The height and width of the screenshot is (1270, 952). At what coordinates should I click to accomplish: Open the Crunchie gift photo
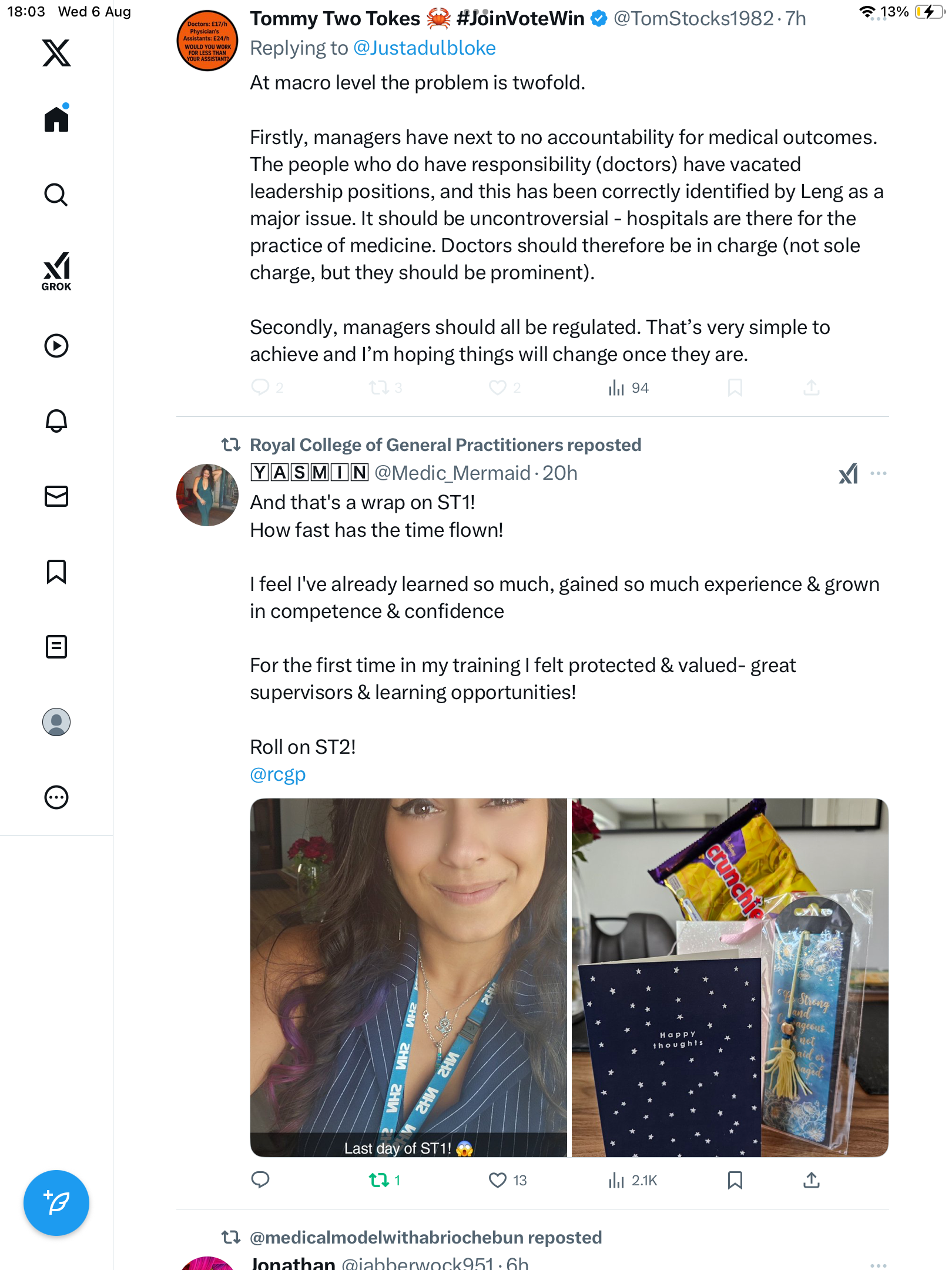(730, 977)
